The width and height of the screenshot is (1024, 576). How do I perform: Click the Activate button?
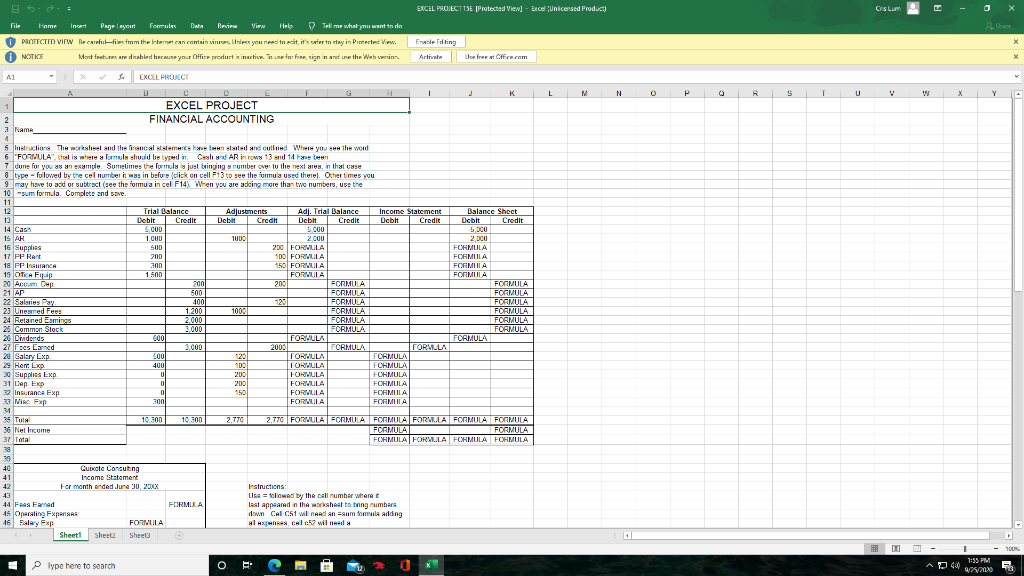(x=430, y=57)
